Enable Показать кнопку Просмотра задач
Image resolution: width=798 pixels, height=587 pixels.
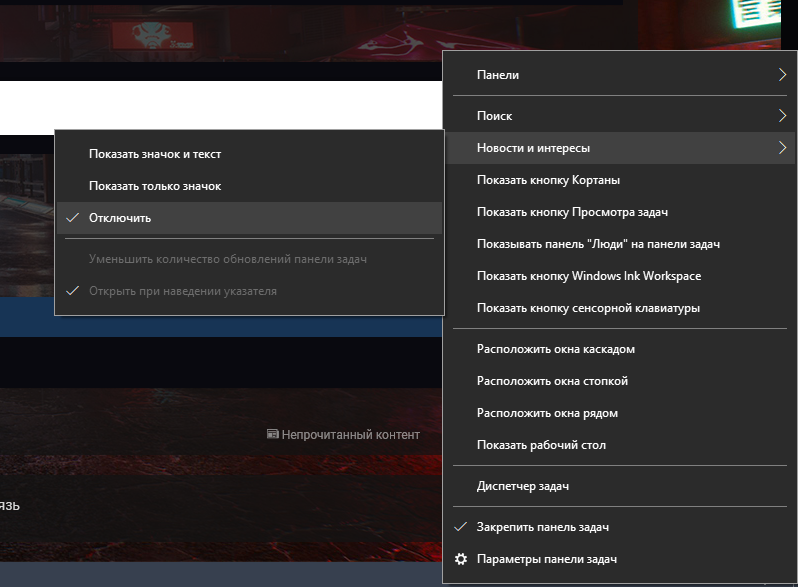click(x=572, y=212)
